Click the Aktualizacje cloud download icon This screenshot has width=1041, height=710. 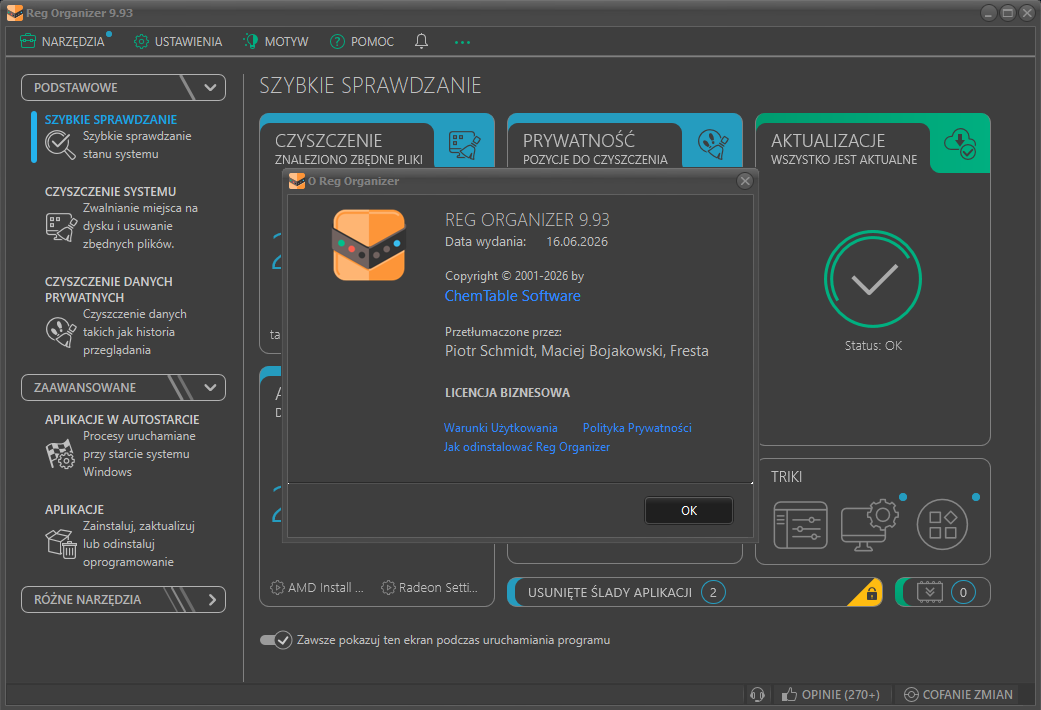pos(960,143)
